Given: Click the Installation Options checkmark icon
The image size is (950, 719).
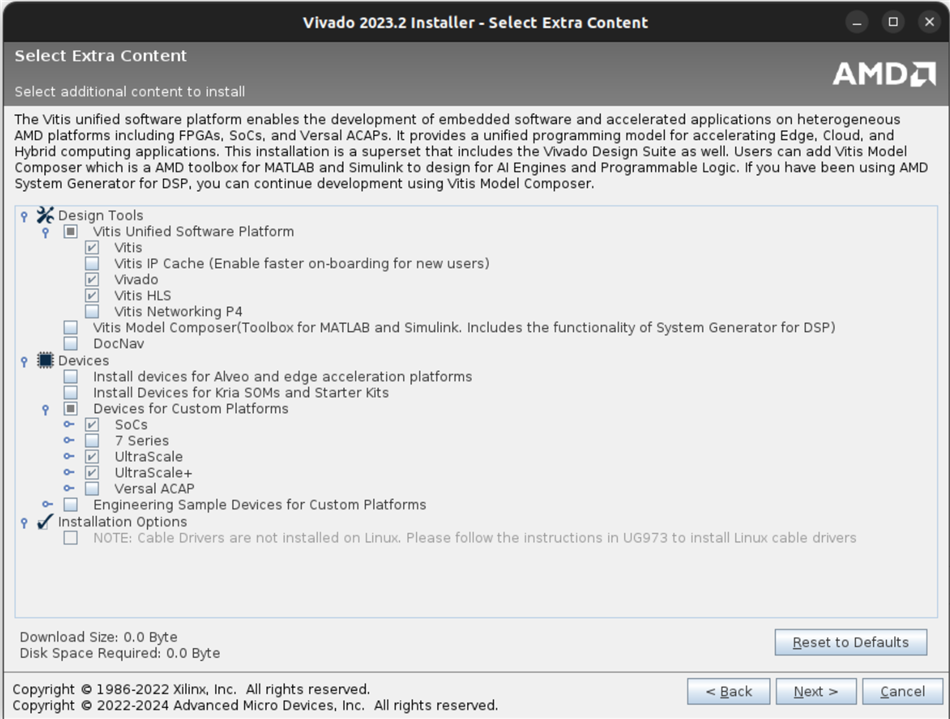Looking at the screenshot, I should (45, 522).
